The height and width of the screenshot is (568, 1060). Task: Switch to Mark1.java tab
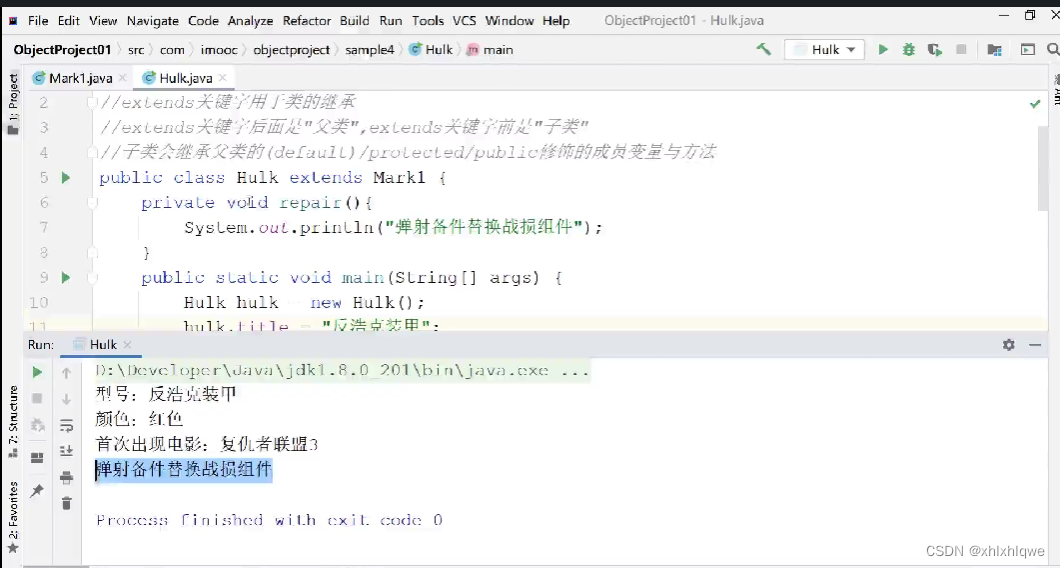(80, 78)
